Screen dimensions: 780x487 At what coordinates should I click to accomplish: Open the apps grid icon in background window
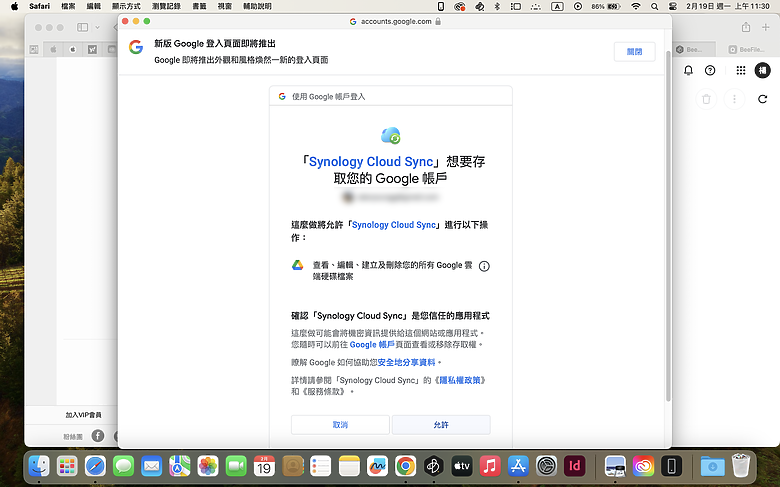point(741,70)
